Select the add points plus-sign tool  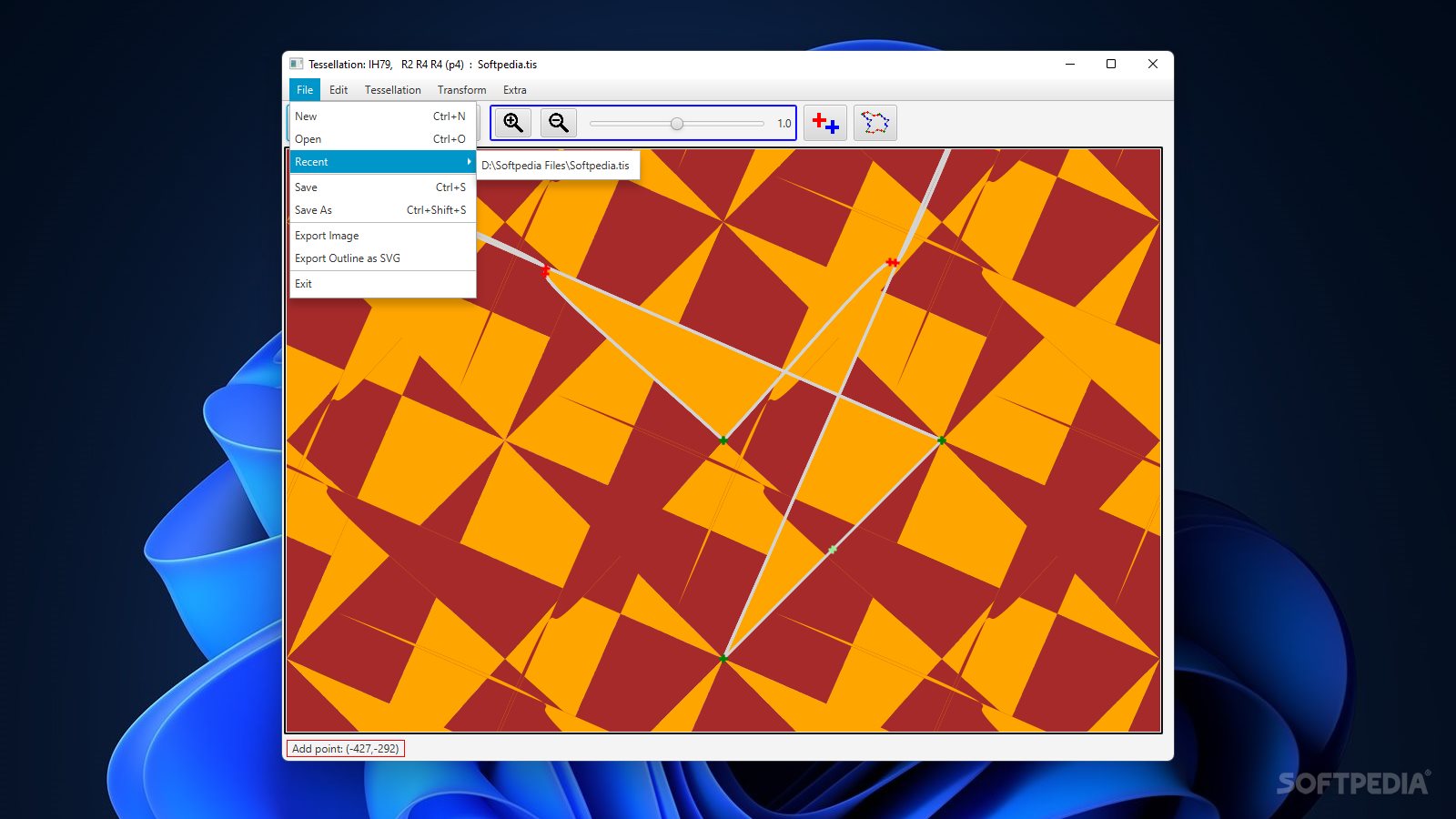pyautogui.click(x=825, y=123)
